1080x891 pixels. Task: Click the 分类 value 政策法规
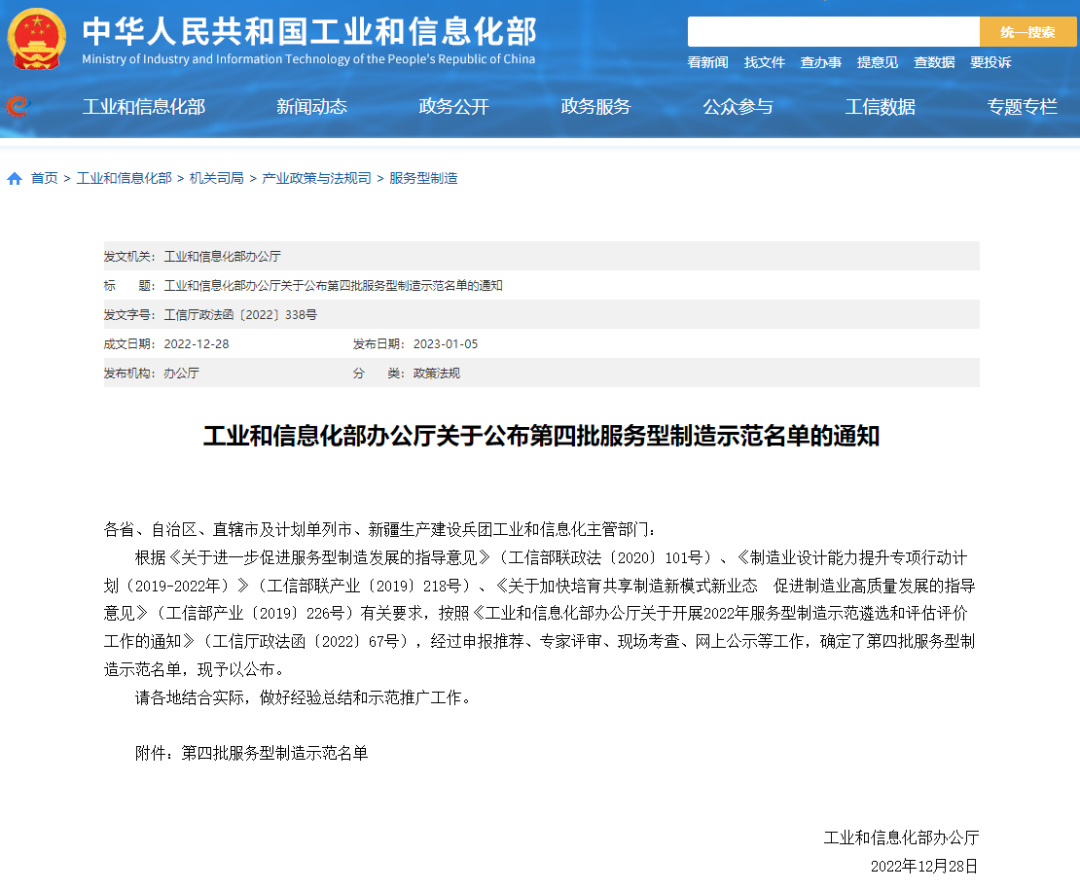point(437,373)
